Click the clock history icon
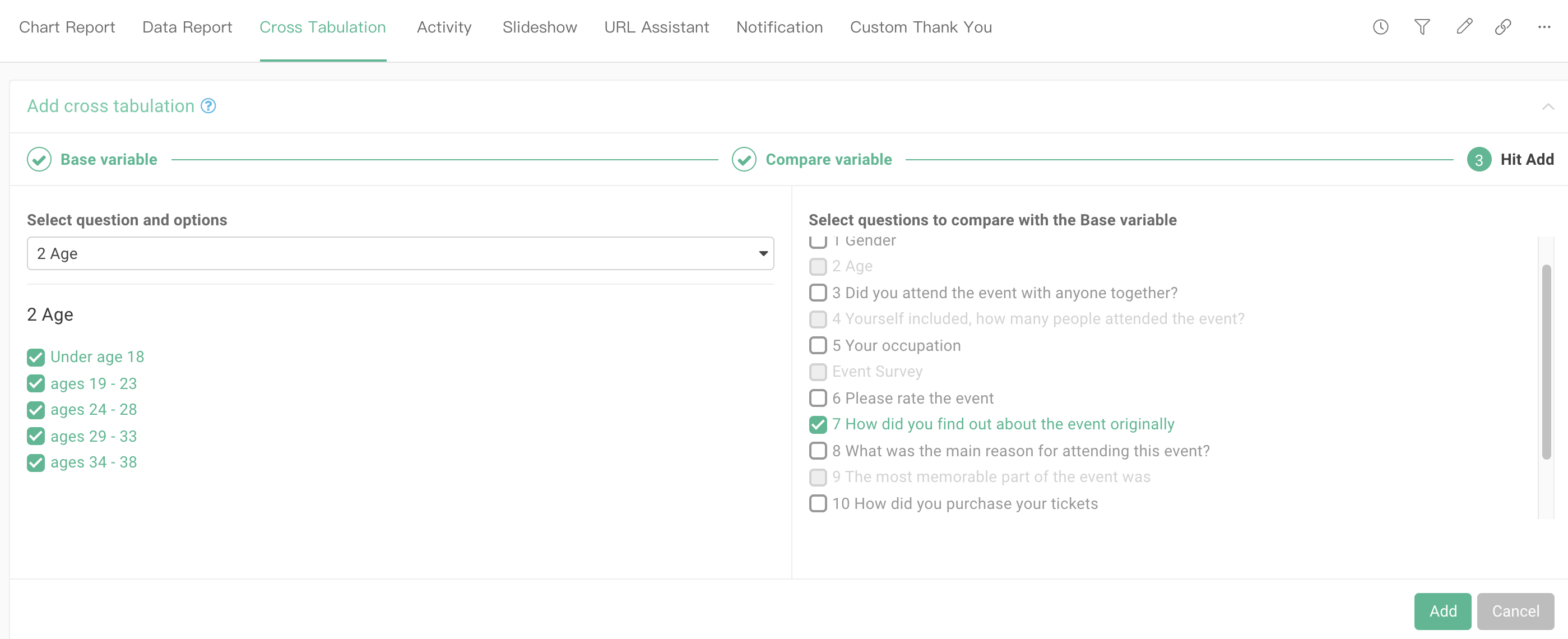Viewport: 1568px width, 639px height. 1380,27
